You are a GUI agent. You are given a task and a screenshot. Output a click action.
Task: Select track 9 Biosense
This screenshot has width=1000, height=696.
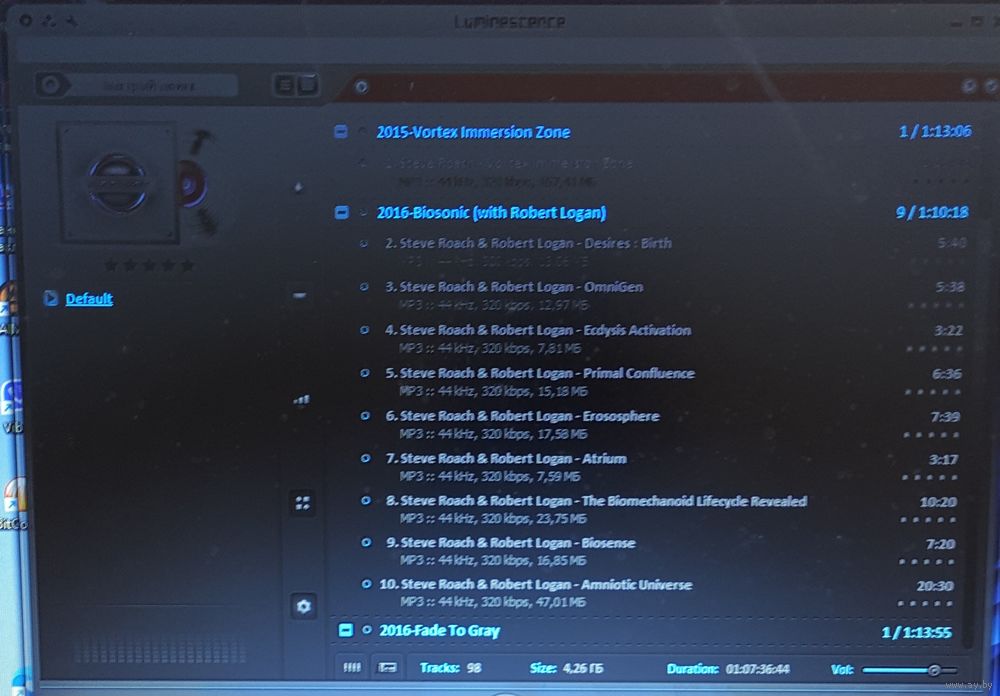pyautogui.click(x=511, y=543)
